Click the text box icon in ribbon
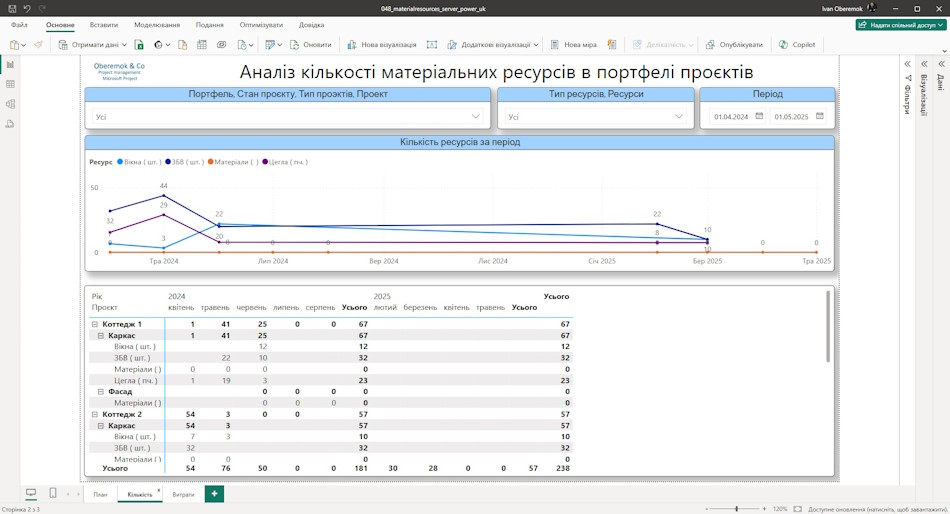This screenshot has width=950, height=514. 431,45
